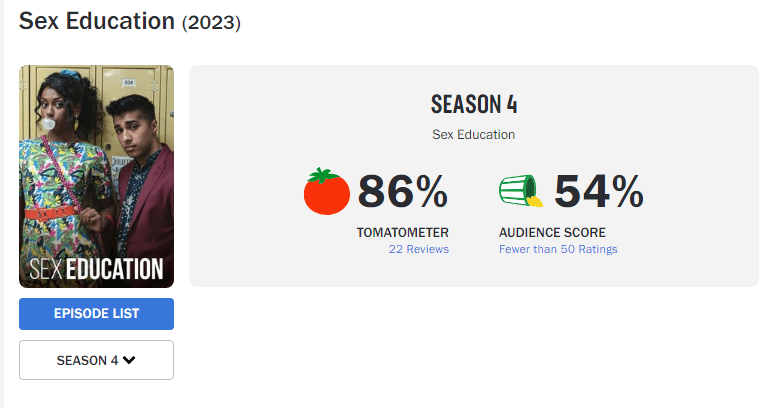Open the 22 Reviews link
764x408 pixels.
pyautogui.click(x=418, y=249)
